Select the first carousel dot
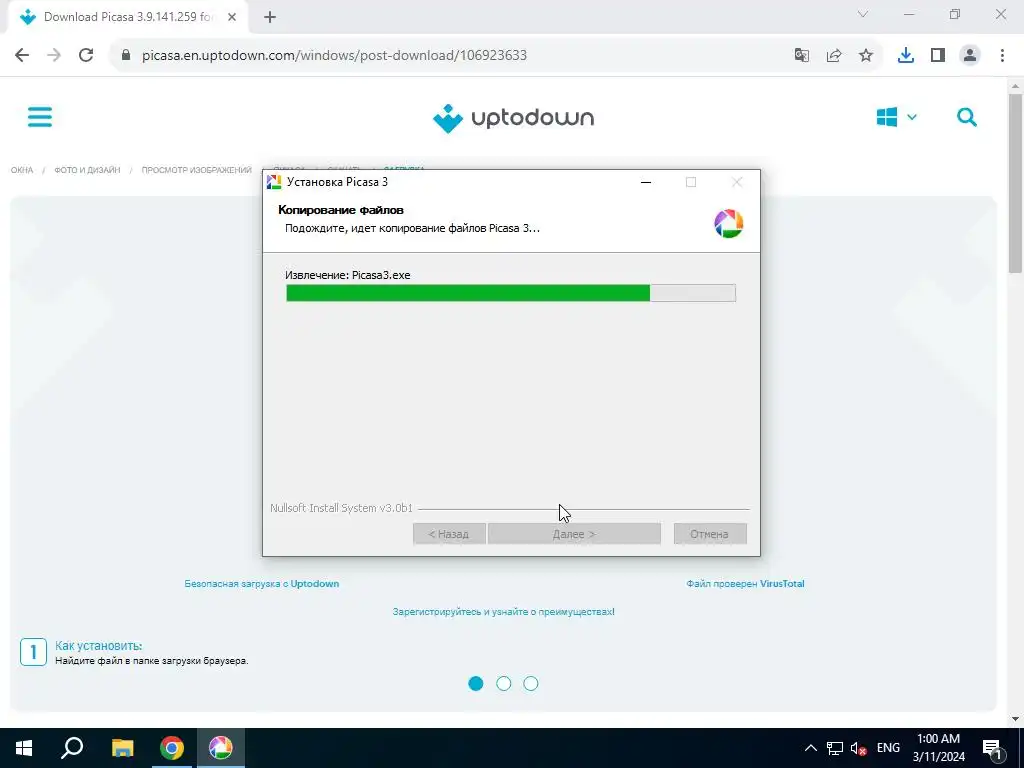 point(476,683)
